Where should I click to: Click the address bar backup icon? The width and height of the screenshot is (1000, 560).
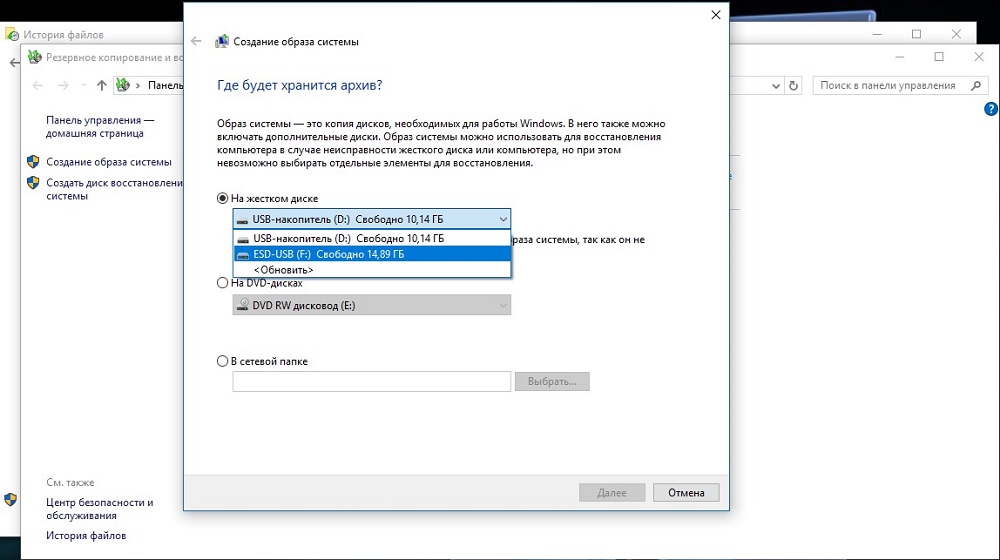point(123,85)
